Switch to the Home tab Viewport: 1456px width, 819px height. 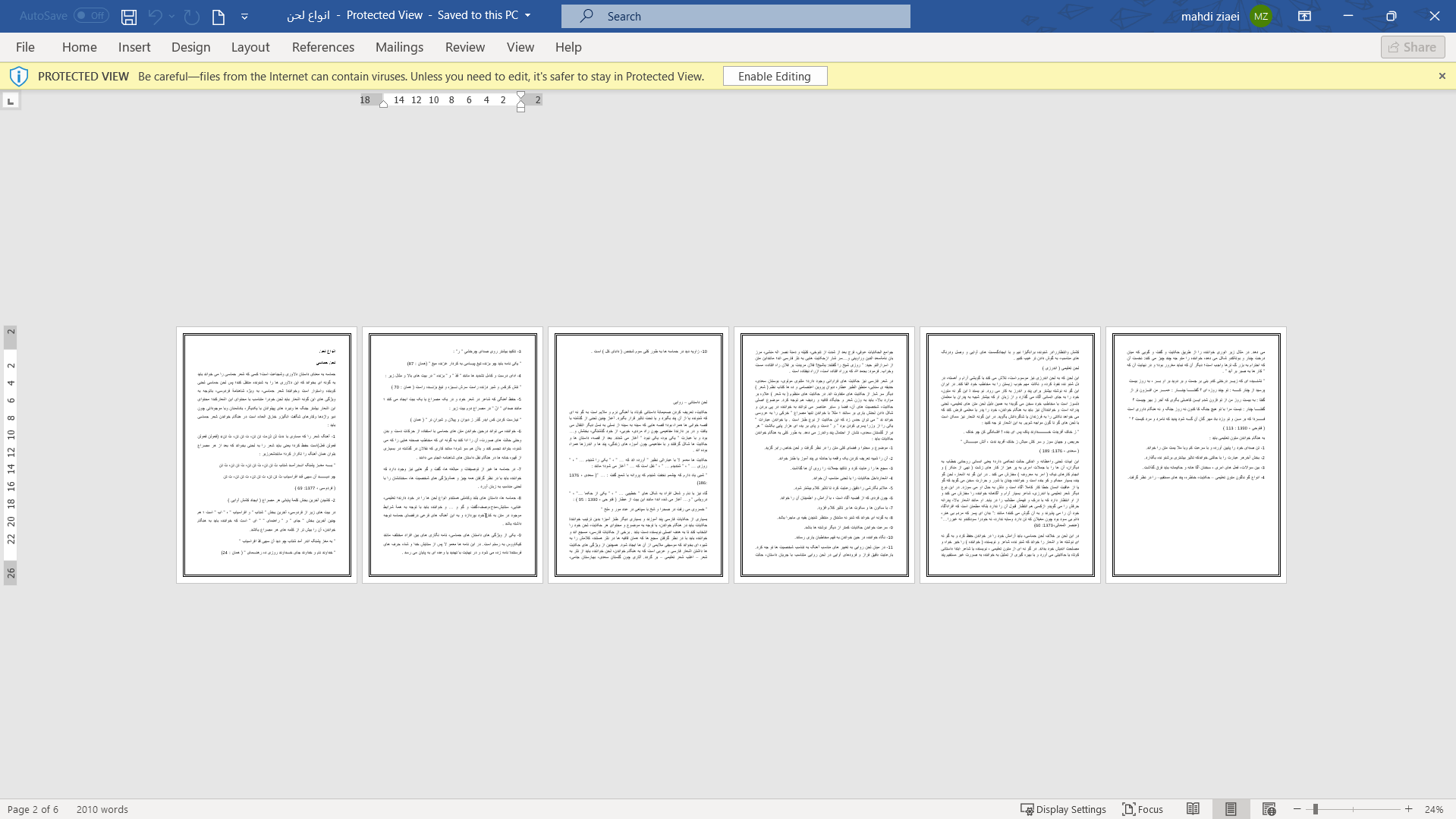(80, 47)
